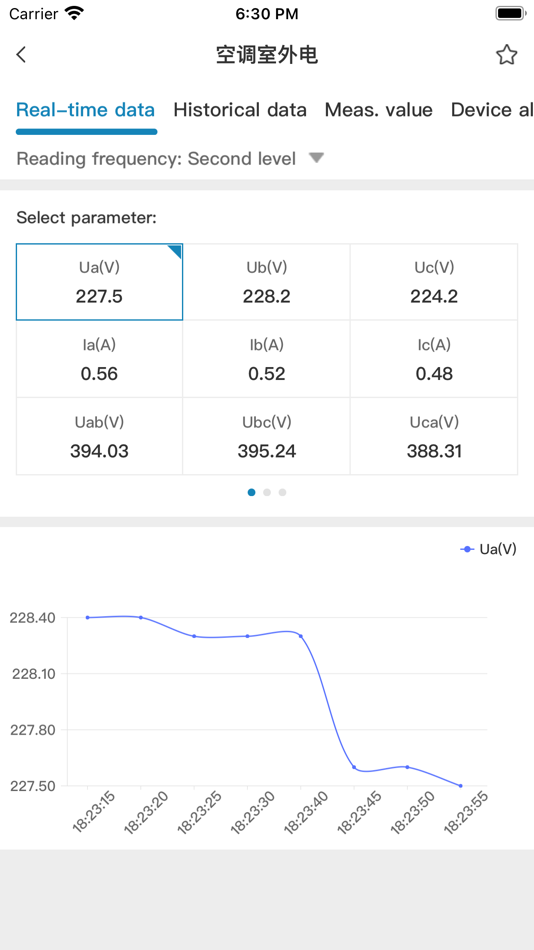This screenshot has height=950, width=534.
Task: Favorite this device with the star icon
Action: point(506,55)
